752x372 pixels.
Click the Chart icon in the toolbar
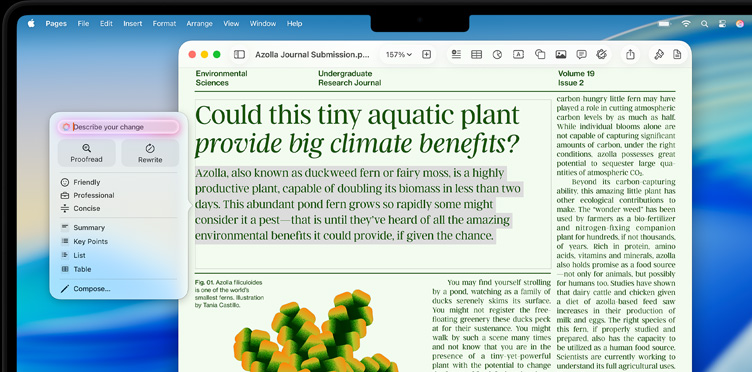pyautogui.click(x=497, y=55)
